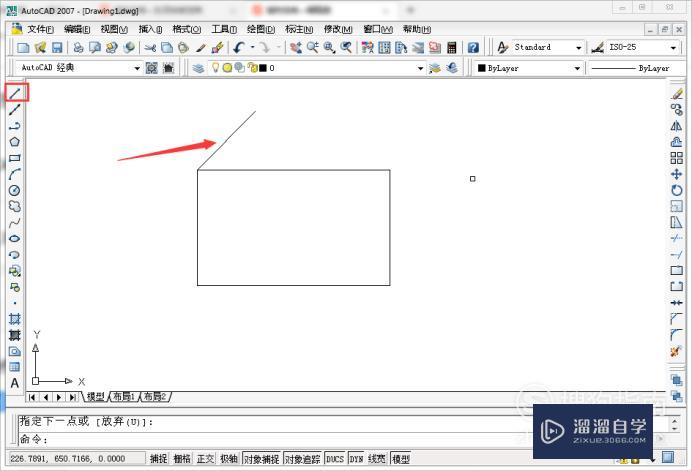692x471 pixels.
Task: Select the Move tool
Action: point(676,174)
